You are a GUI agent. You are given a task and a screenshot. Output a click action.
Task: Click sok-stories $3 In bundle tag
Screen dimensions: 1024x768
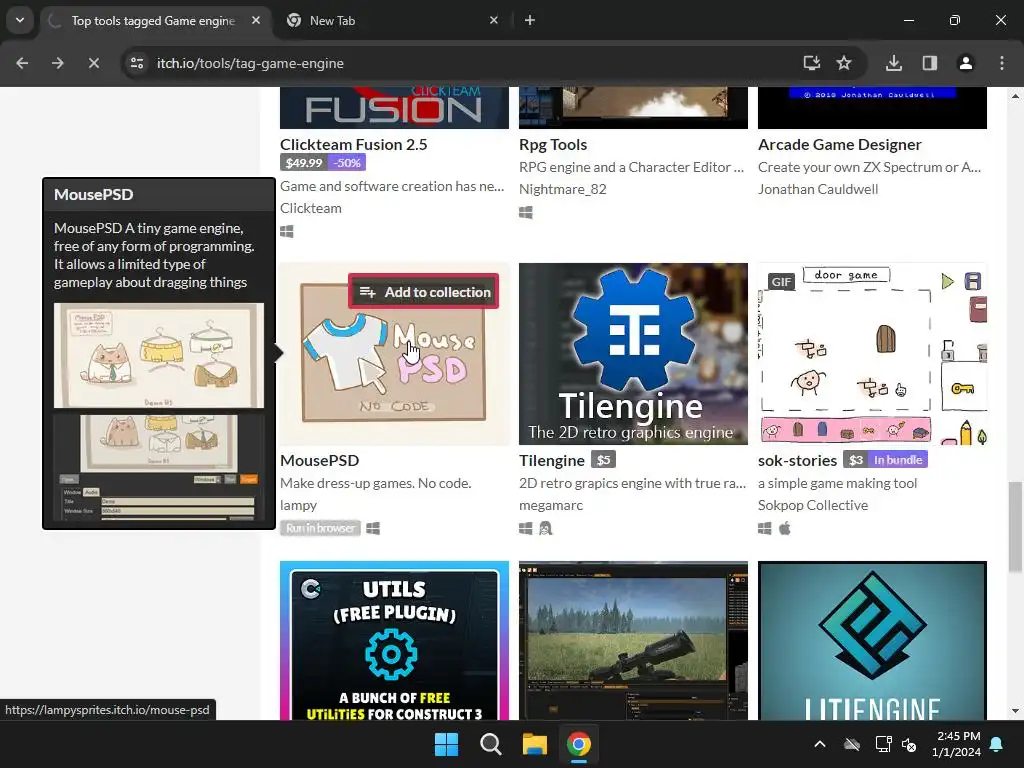[886, 460]
